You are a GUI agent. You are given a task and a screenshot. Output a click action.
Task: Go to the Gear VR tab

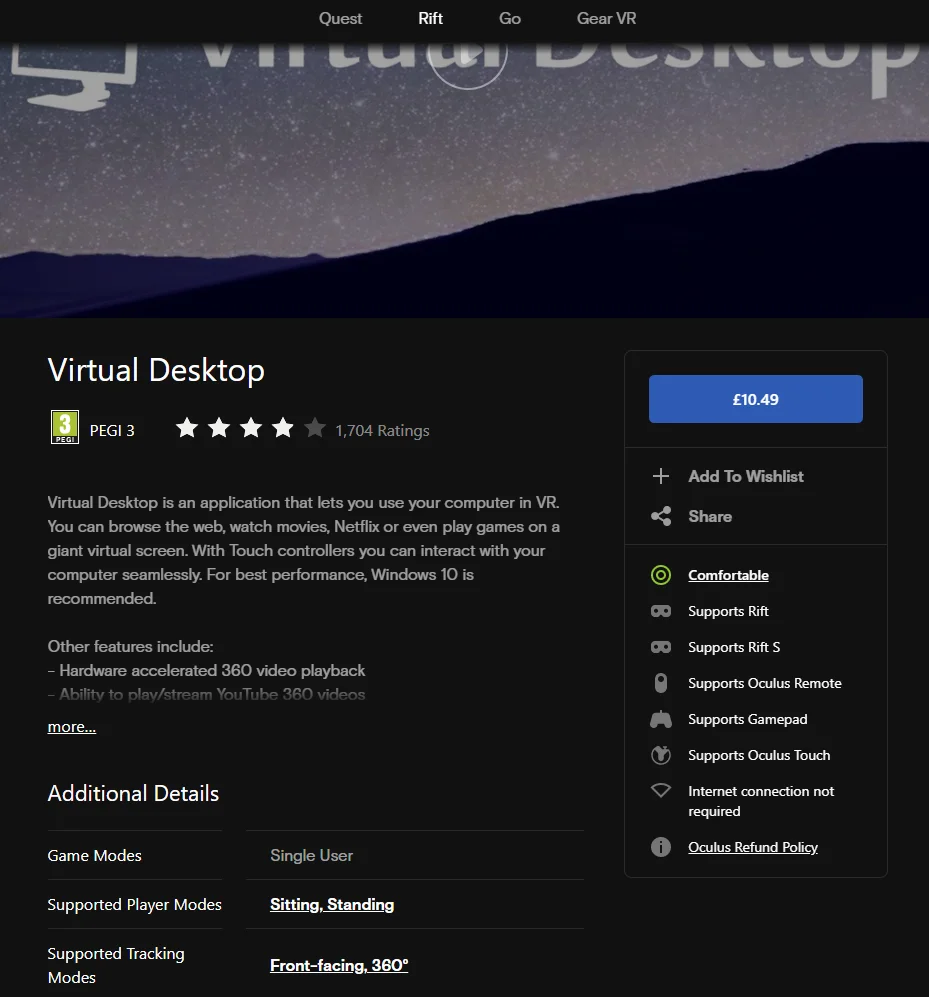[x=607, y=18]
